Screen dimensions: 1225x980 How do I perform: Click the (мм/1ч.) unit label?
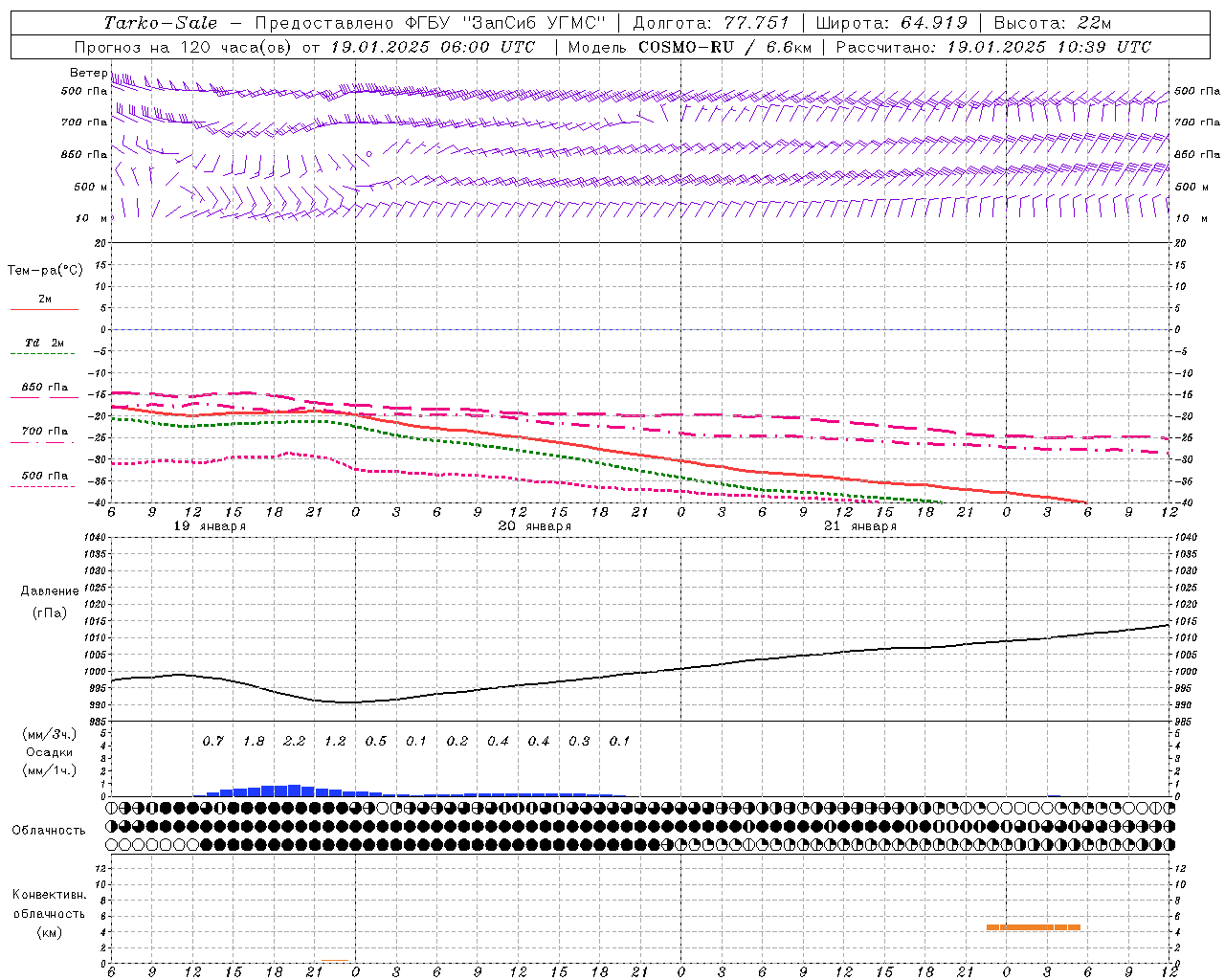tap(49, 770)
